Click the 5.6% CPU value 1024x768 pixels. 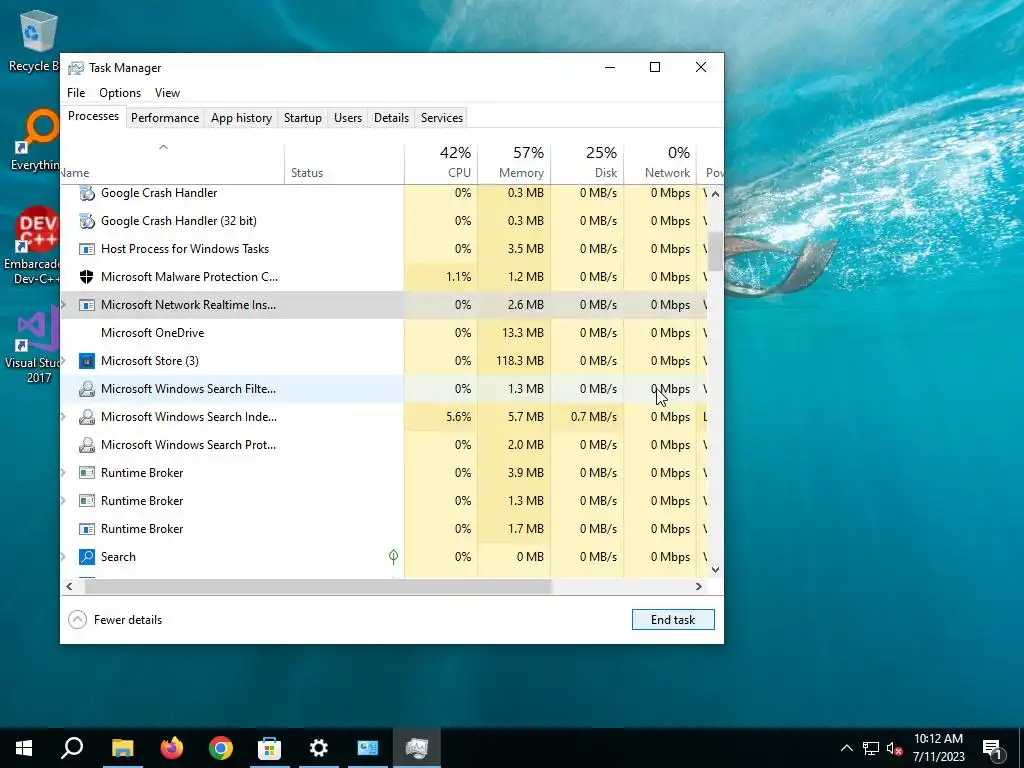(458, 417)
